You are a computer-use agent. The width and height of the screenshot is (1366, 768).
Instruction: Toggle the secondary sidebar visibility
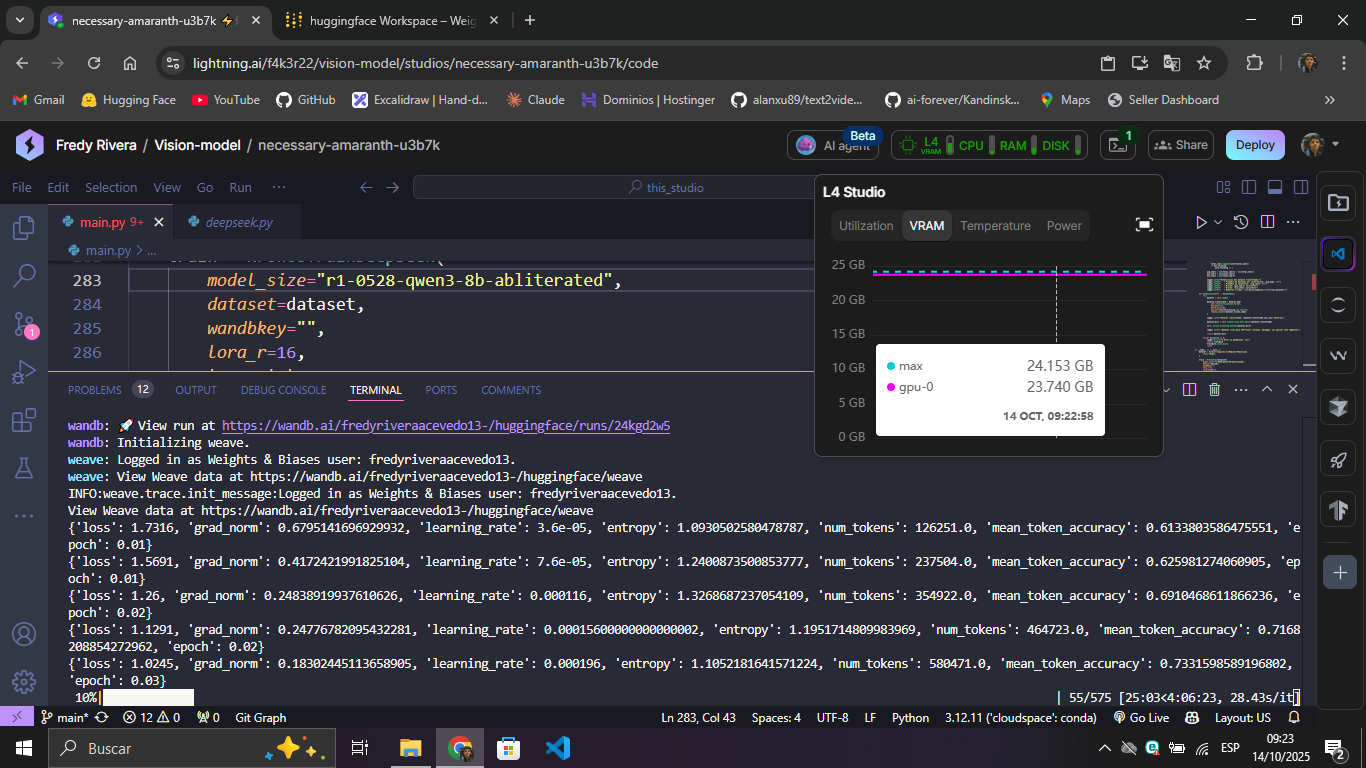(1301, 187)
